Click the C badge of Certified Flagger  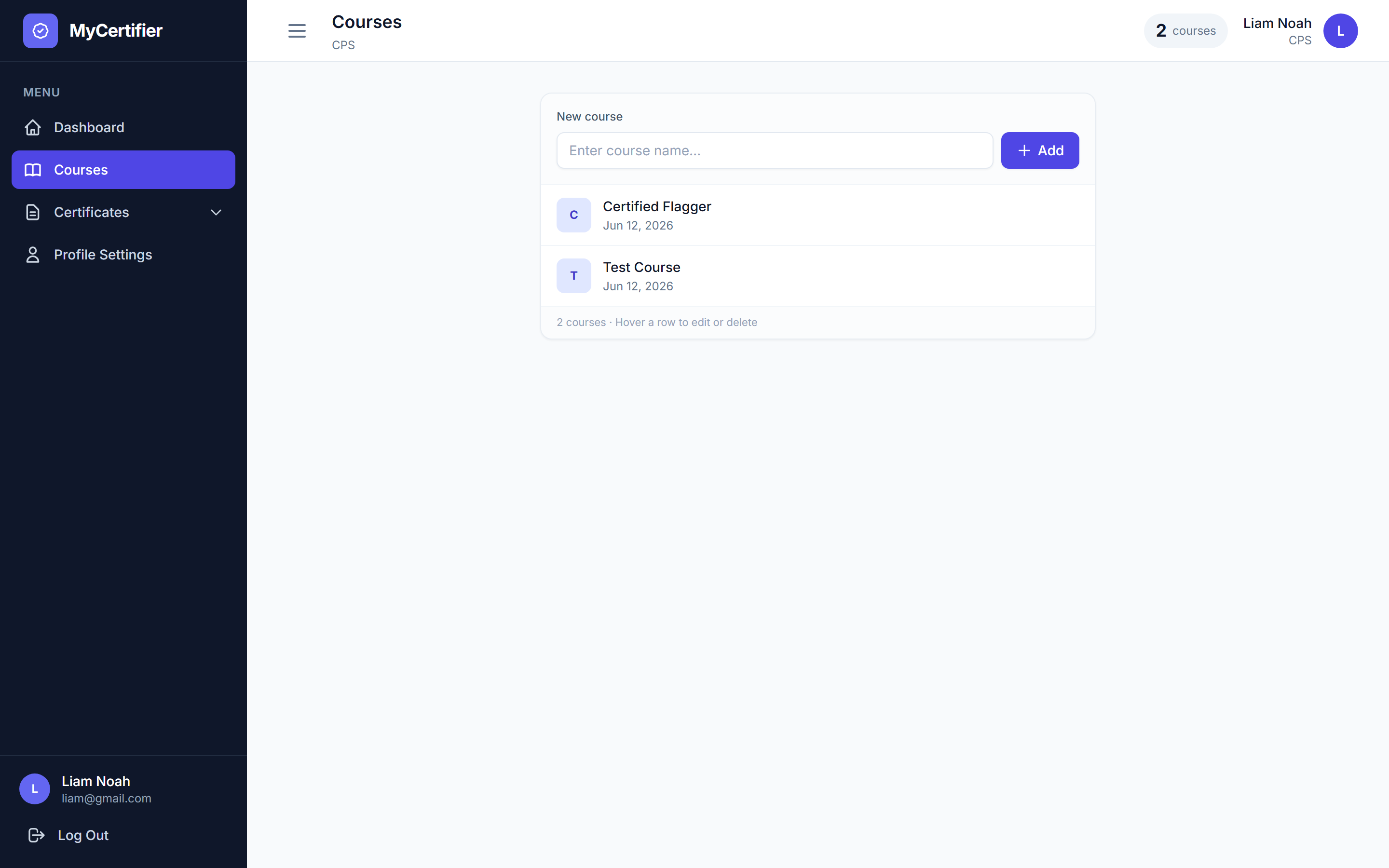click(x=573, y=215)
